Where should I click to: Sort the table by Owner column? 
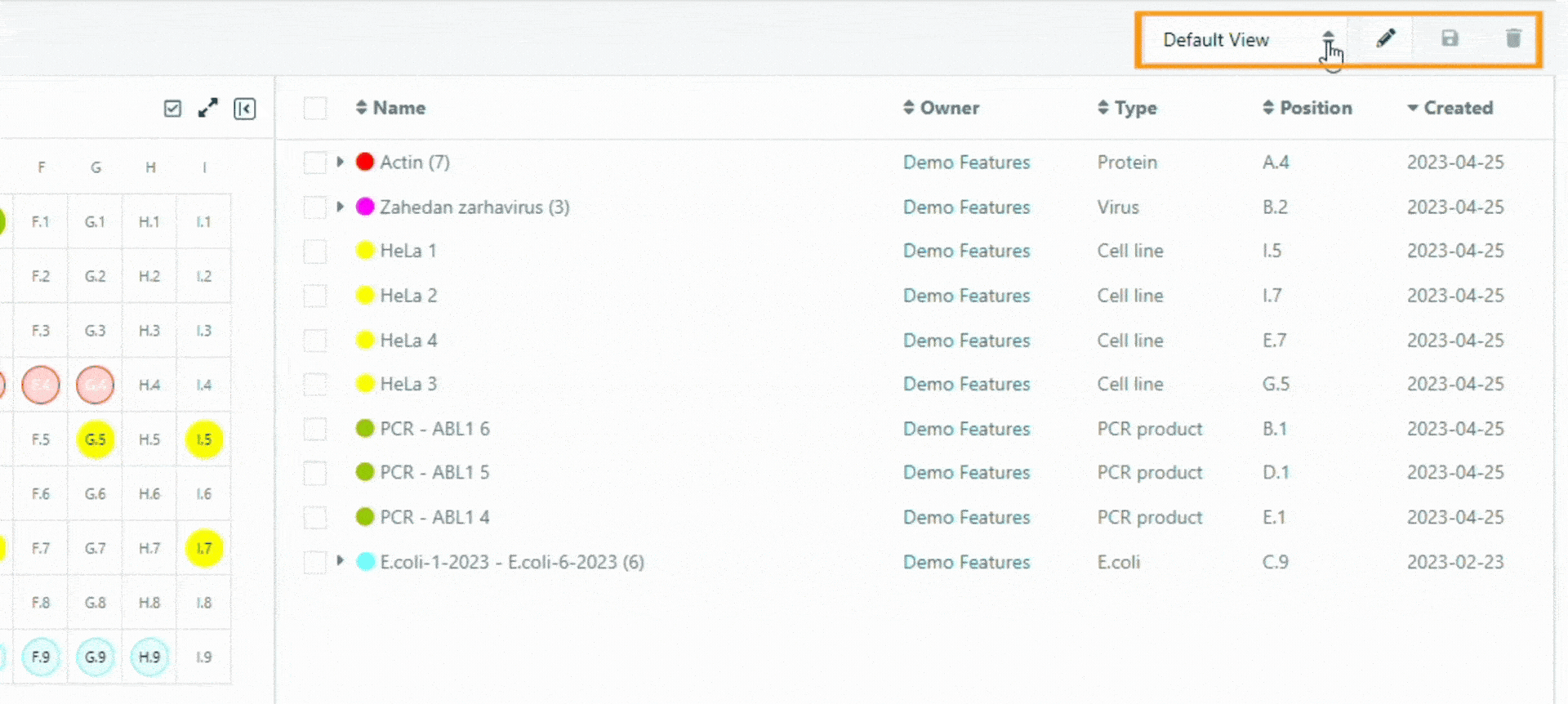[941, 108]
